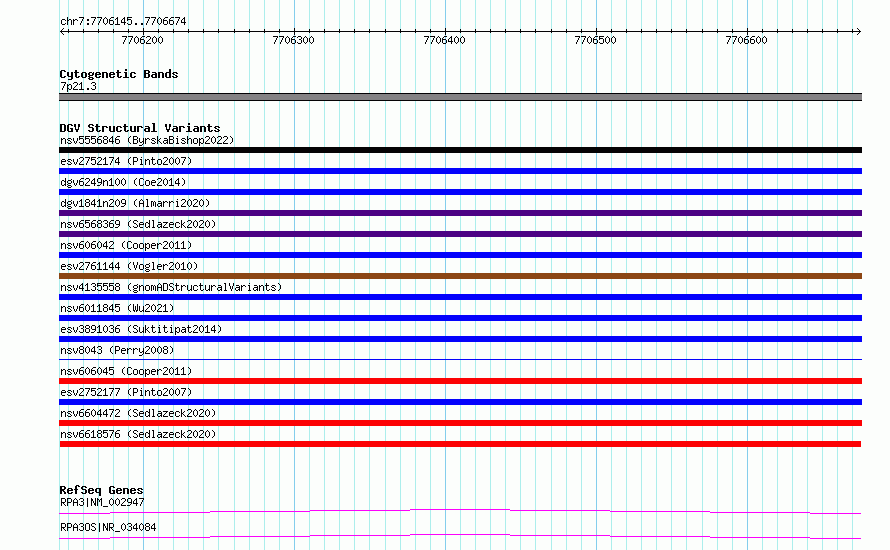
Task: Click the DGV Structural Variants track heading
Action: pos(140,128)
